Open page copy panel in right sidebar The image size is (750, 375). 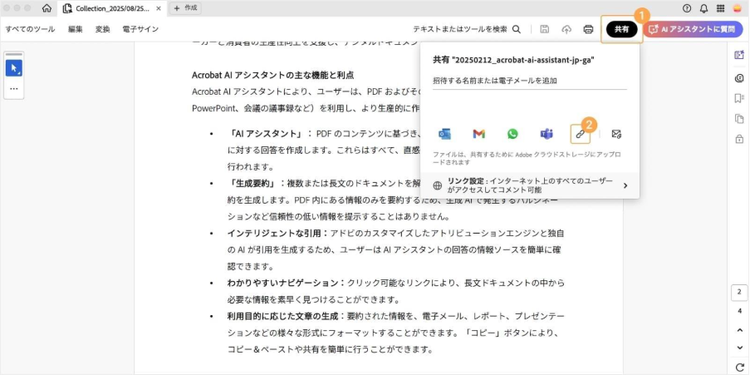coord(739,119)
